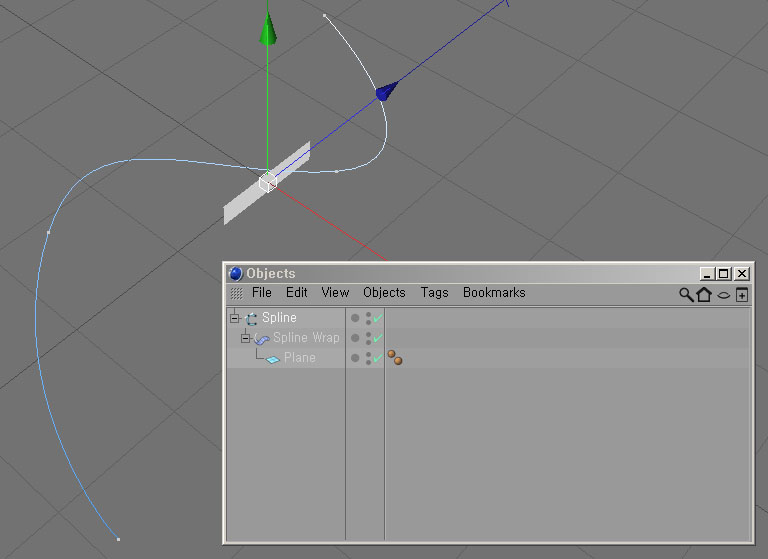Select the Spline object name

pyautogui.click(x=279, y=317)
